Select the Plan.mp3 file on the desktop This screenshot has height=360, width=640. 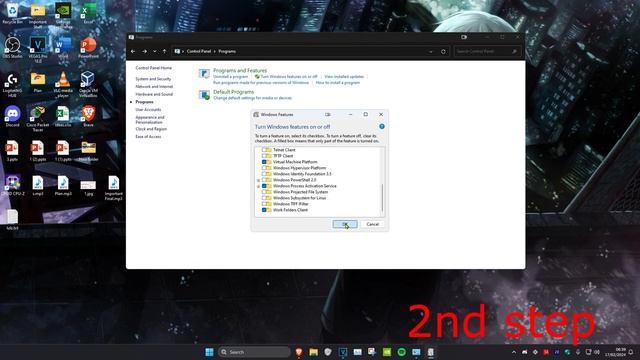click(63, 186)
